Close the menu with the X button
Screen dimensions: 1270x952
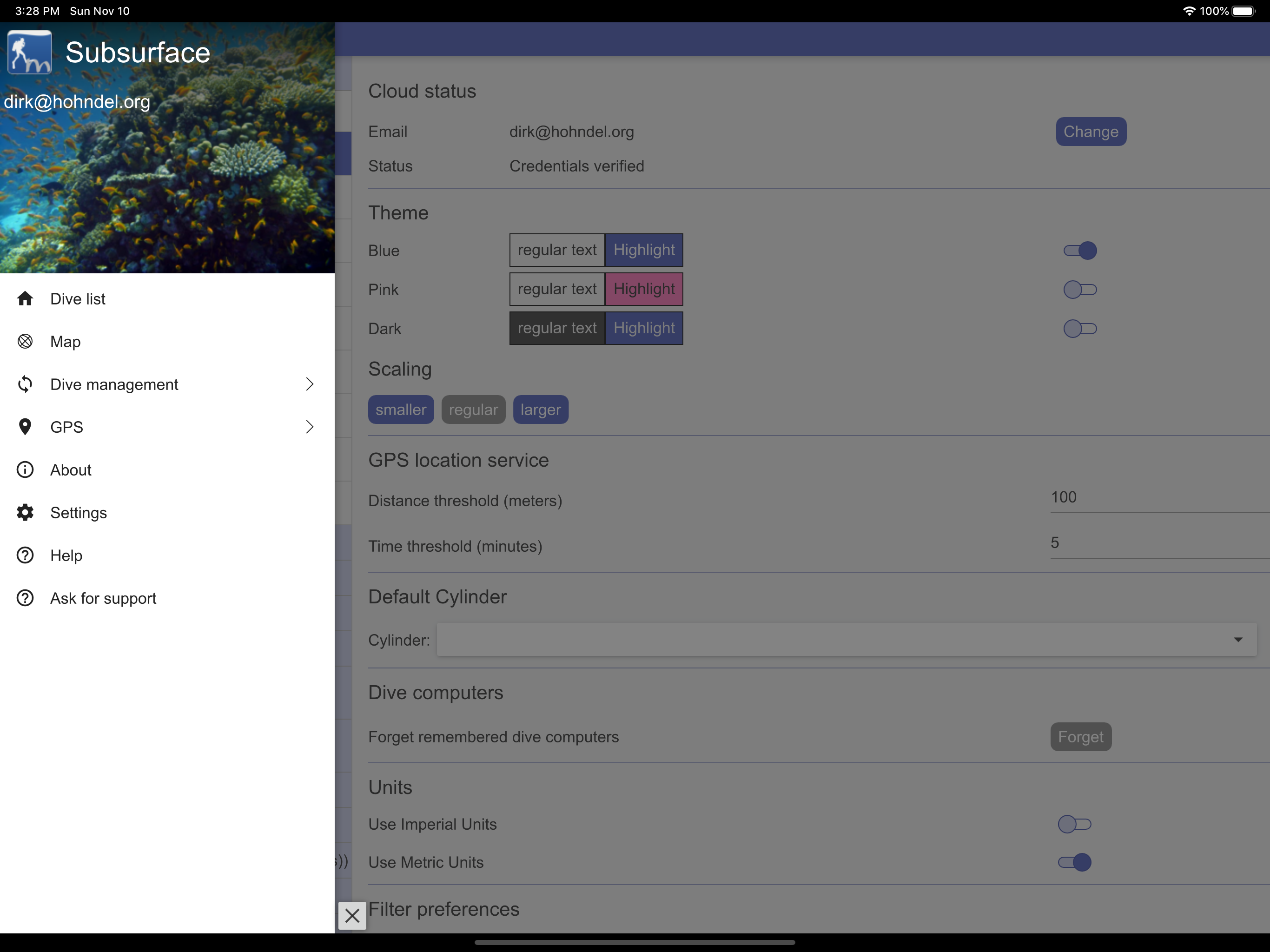click(352, 916)
